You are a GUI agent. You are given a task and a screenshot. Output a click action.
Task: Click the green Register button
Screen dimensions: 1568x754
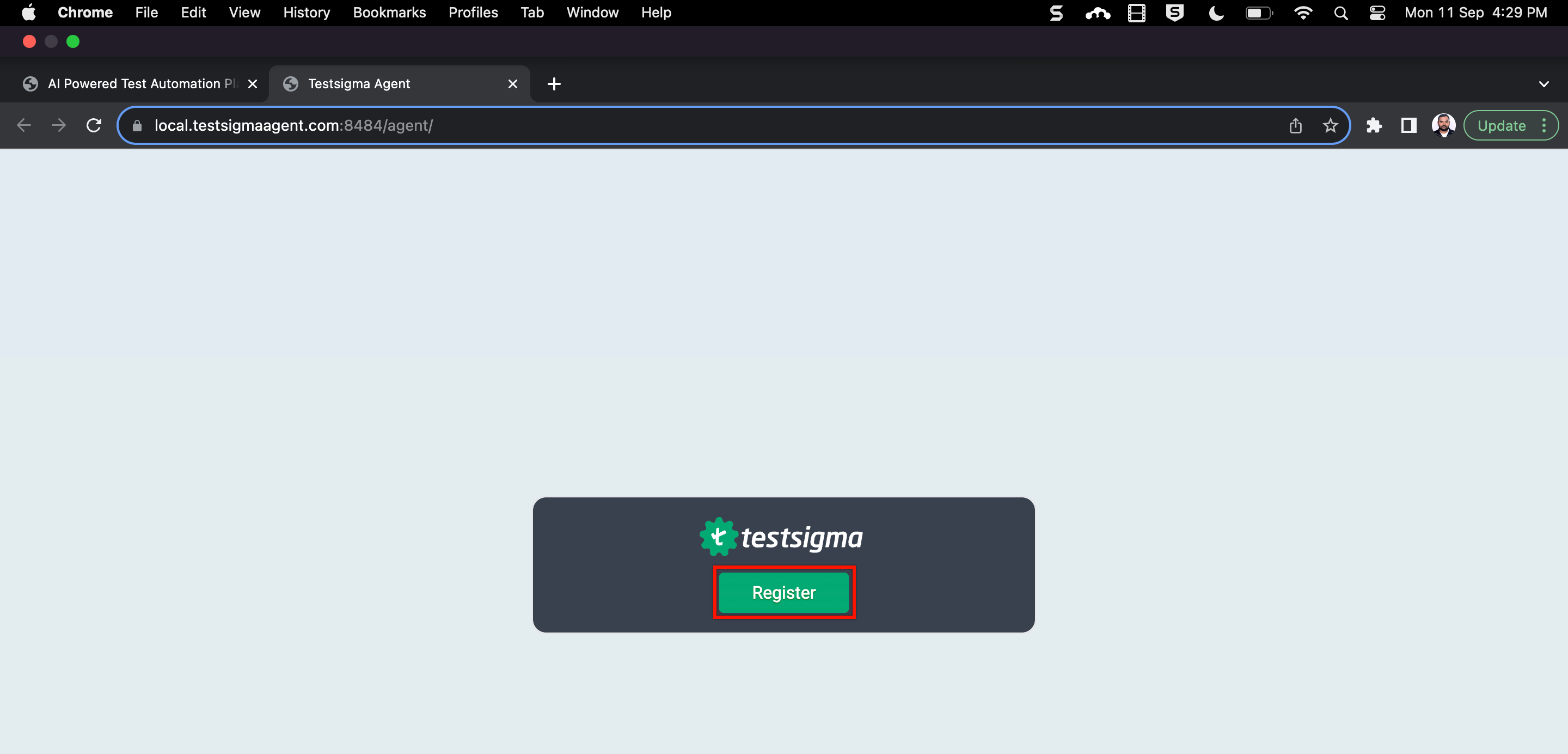click(783, 593)
